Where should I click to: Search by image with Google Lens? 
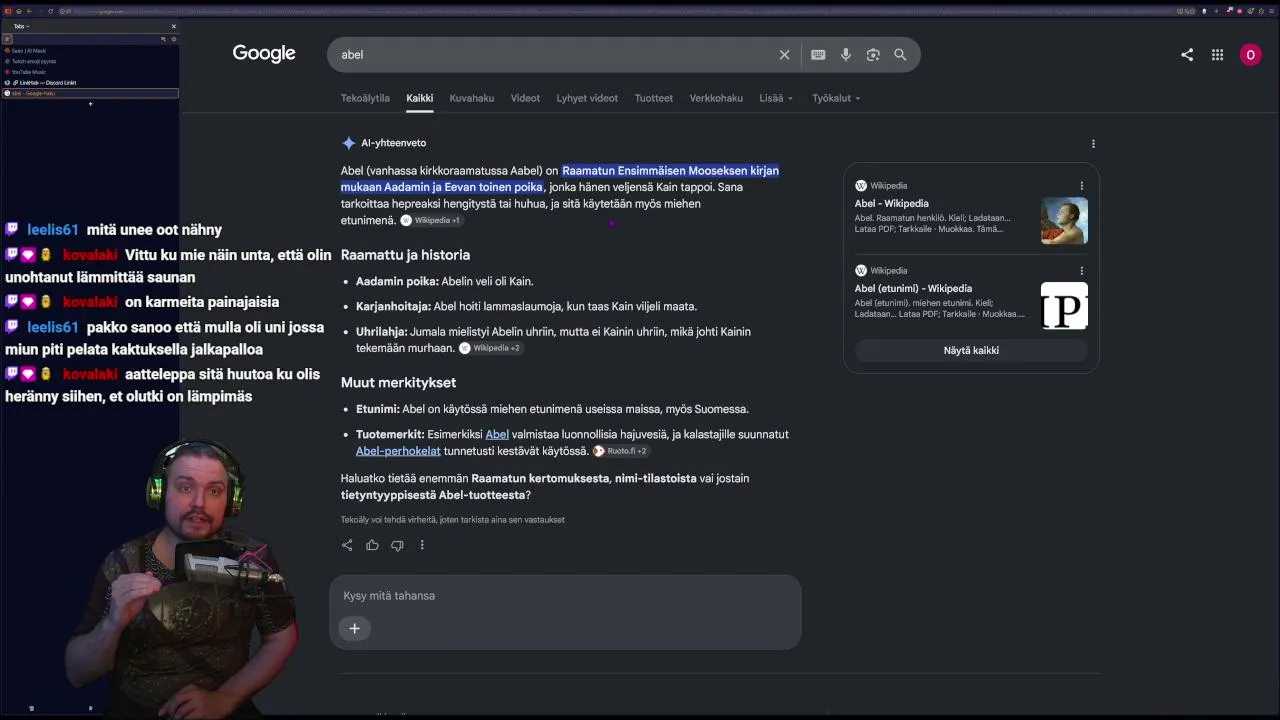click(873, 55)
